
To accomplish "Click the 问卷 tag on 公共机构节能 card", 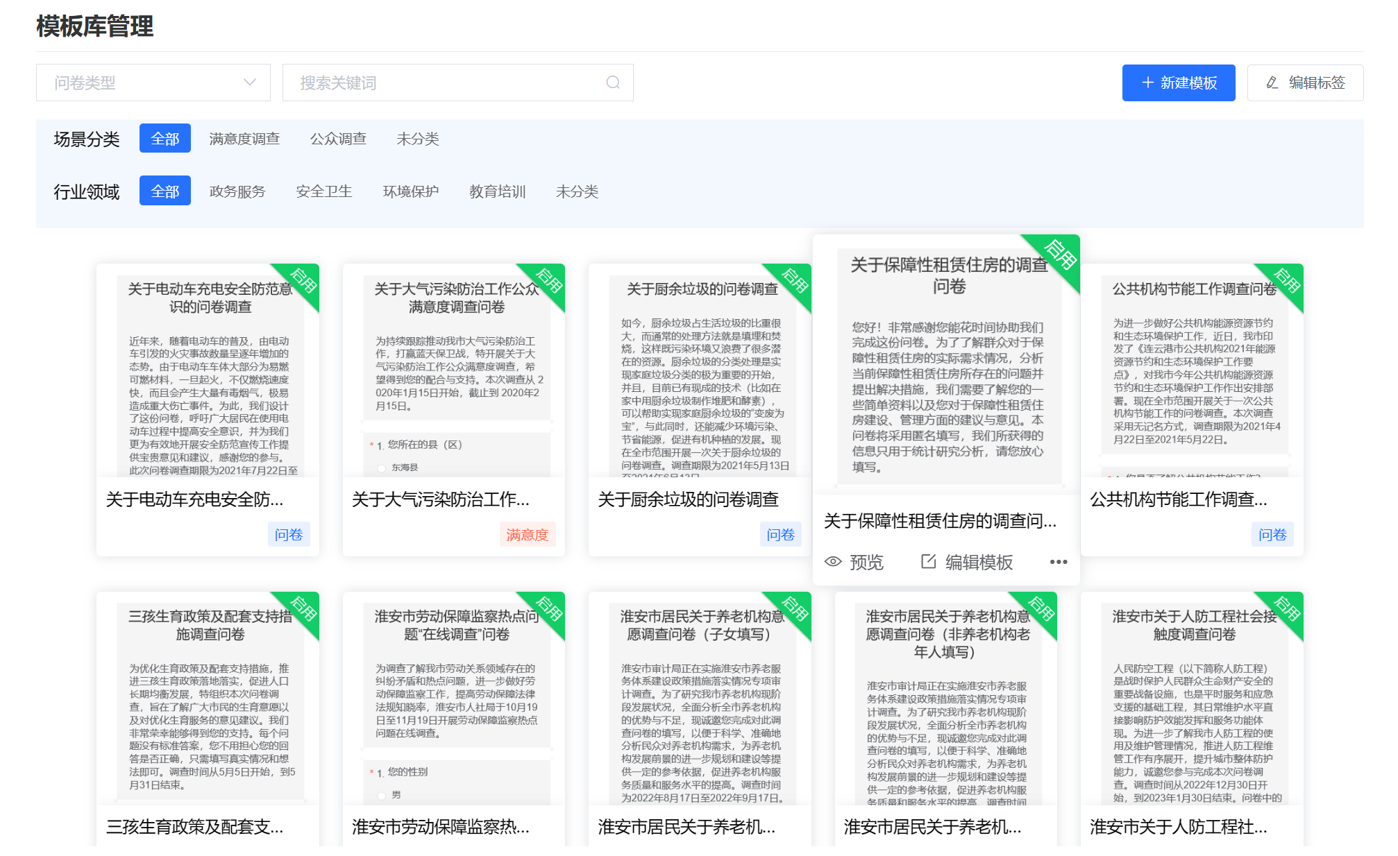I will (1273, 535).
